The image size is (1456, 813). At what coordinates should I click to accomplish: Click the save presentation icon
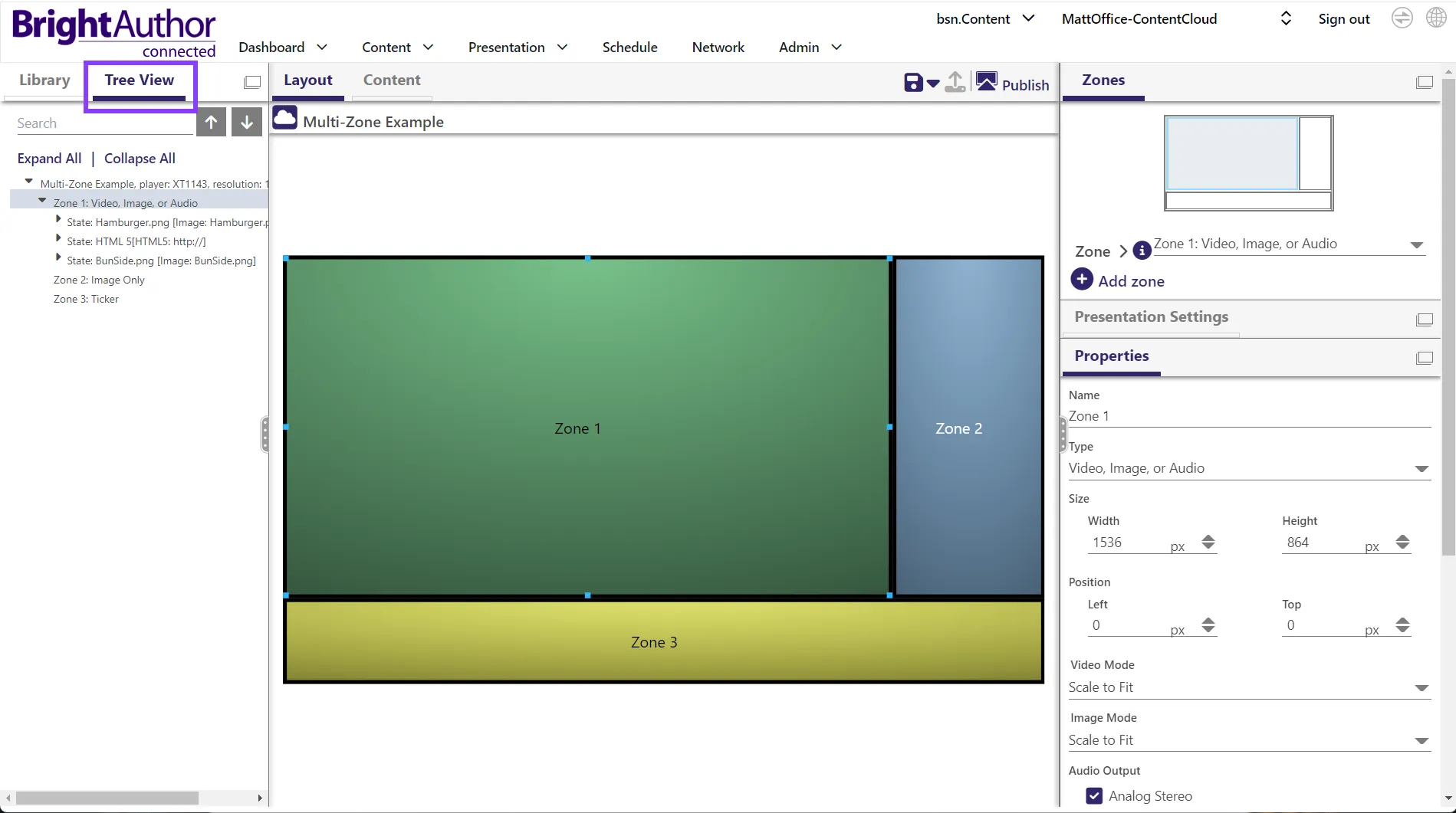click(912, 83)
